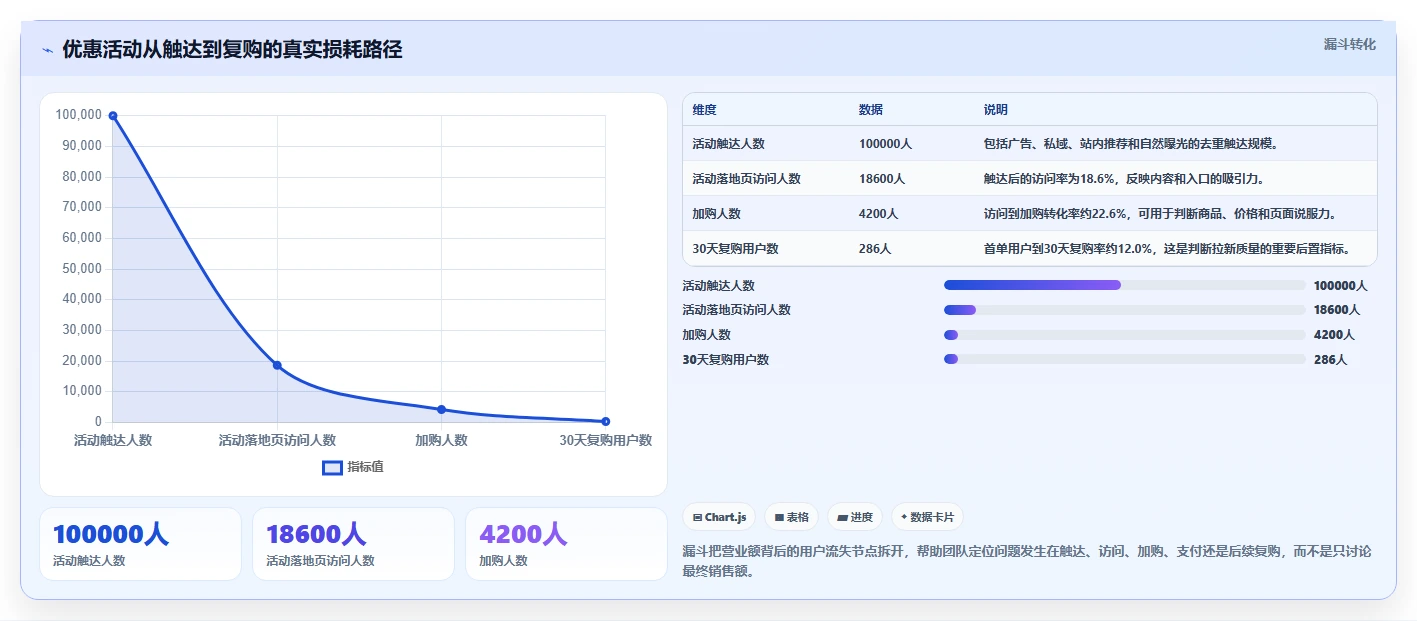Click the y-axis label 50,000

click(82, 268)
